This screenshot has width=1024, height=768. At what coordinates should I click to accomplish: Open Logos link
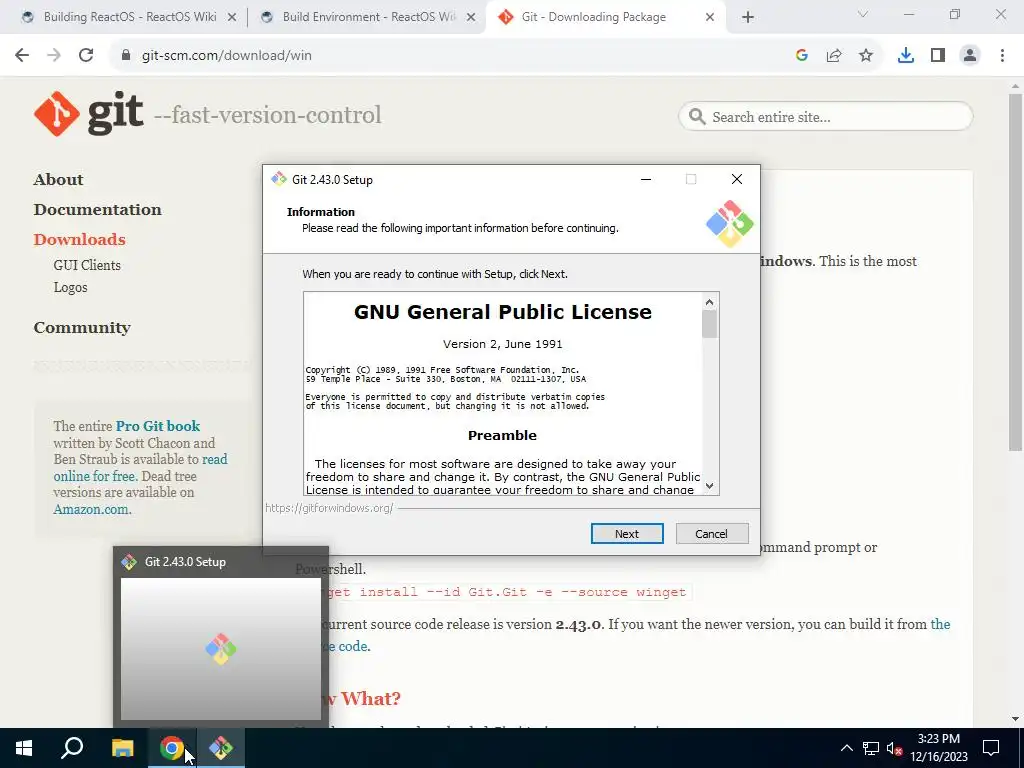coord(70,287)
